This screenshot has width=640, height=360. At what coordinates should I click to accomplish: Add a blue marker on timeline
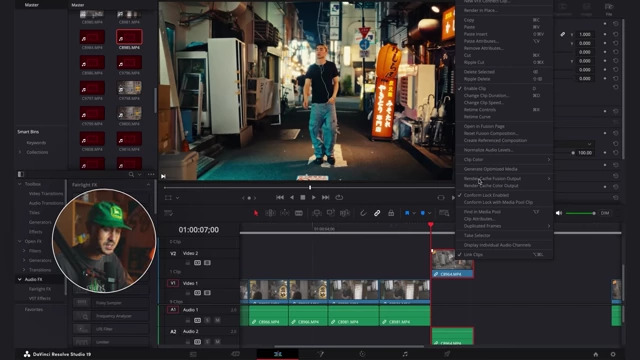pyautogui.click(x=422, y=213)
